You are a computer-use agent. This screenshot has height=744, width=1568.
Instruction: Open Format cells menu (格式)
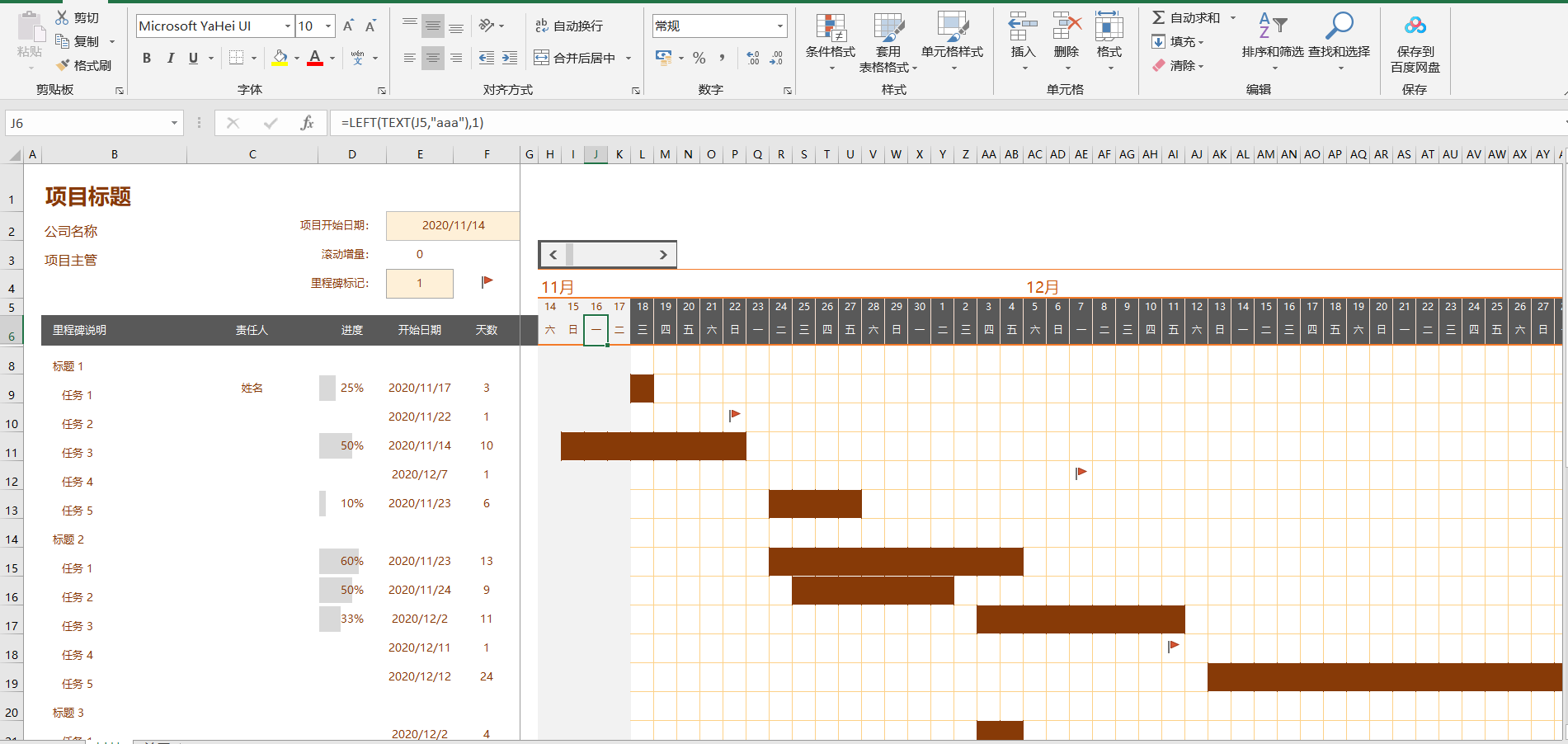pos(1109,41)
